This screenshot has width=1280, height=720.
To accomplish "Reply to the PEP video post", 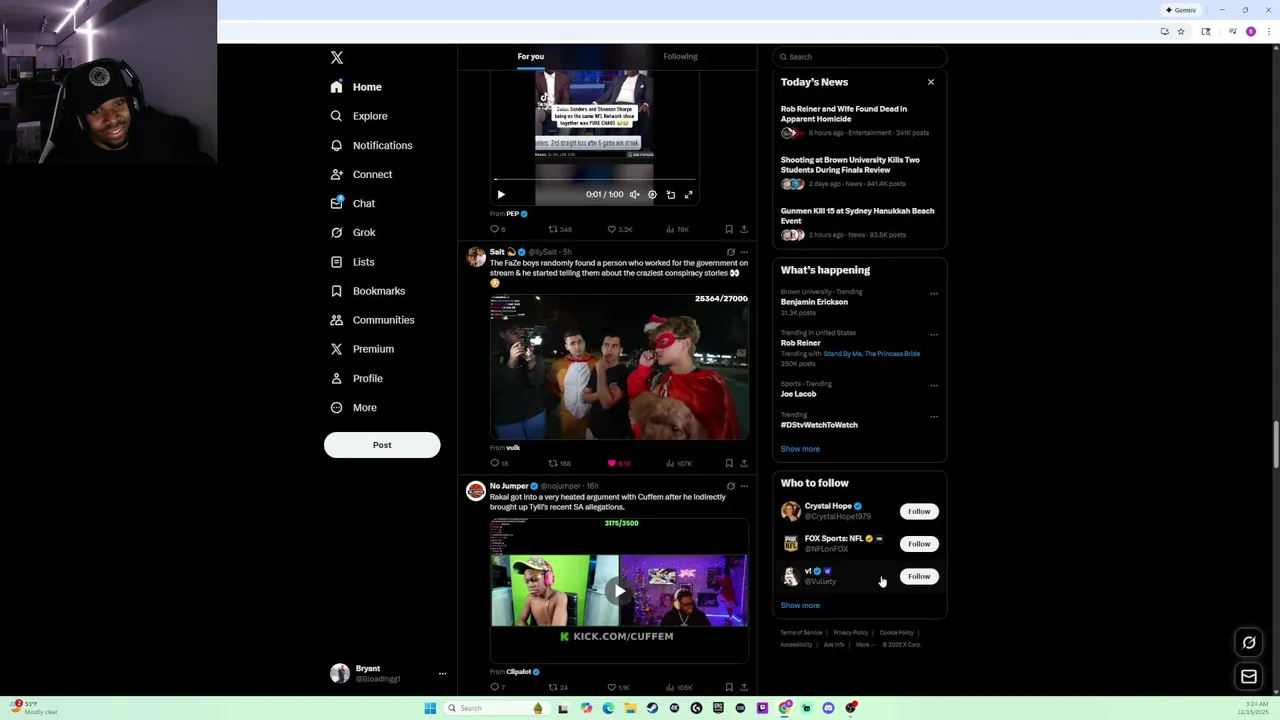I will click(495, 229).
